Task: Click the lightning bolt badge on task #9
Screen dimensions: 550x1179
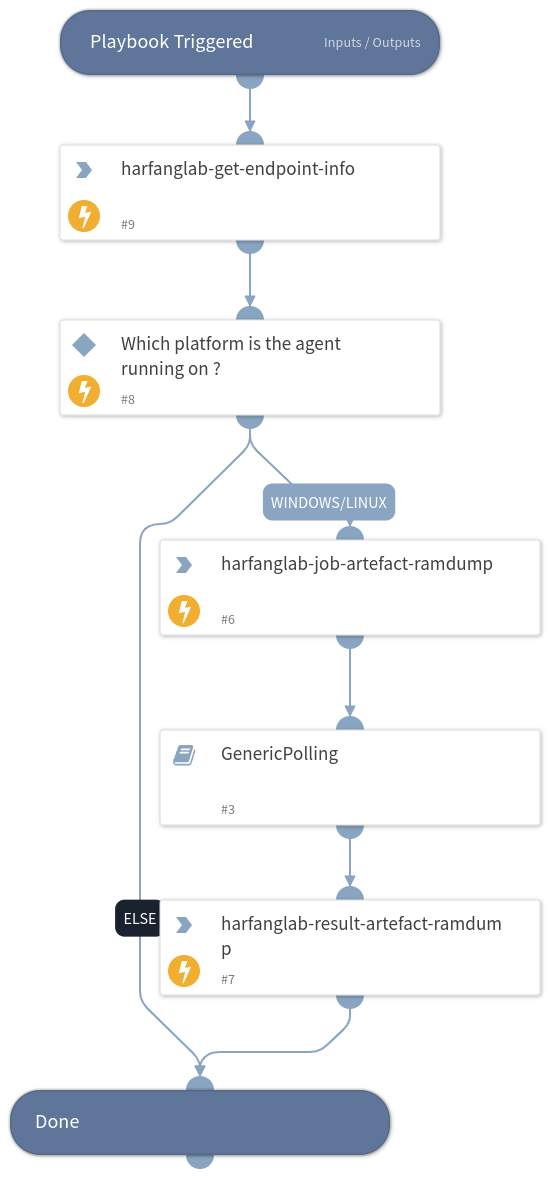Action: tap(84, 217)
